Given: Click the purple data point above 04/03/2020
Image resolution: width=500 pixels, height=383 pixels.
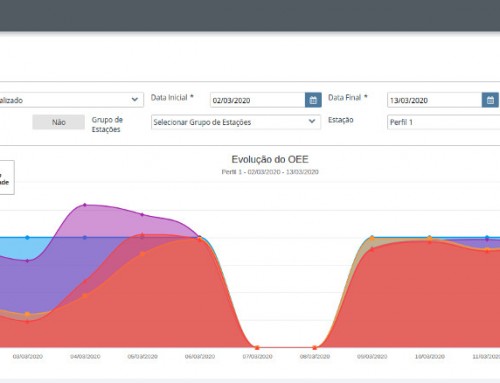Looking at the screenshot, I should tap(85, 205).
